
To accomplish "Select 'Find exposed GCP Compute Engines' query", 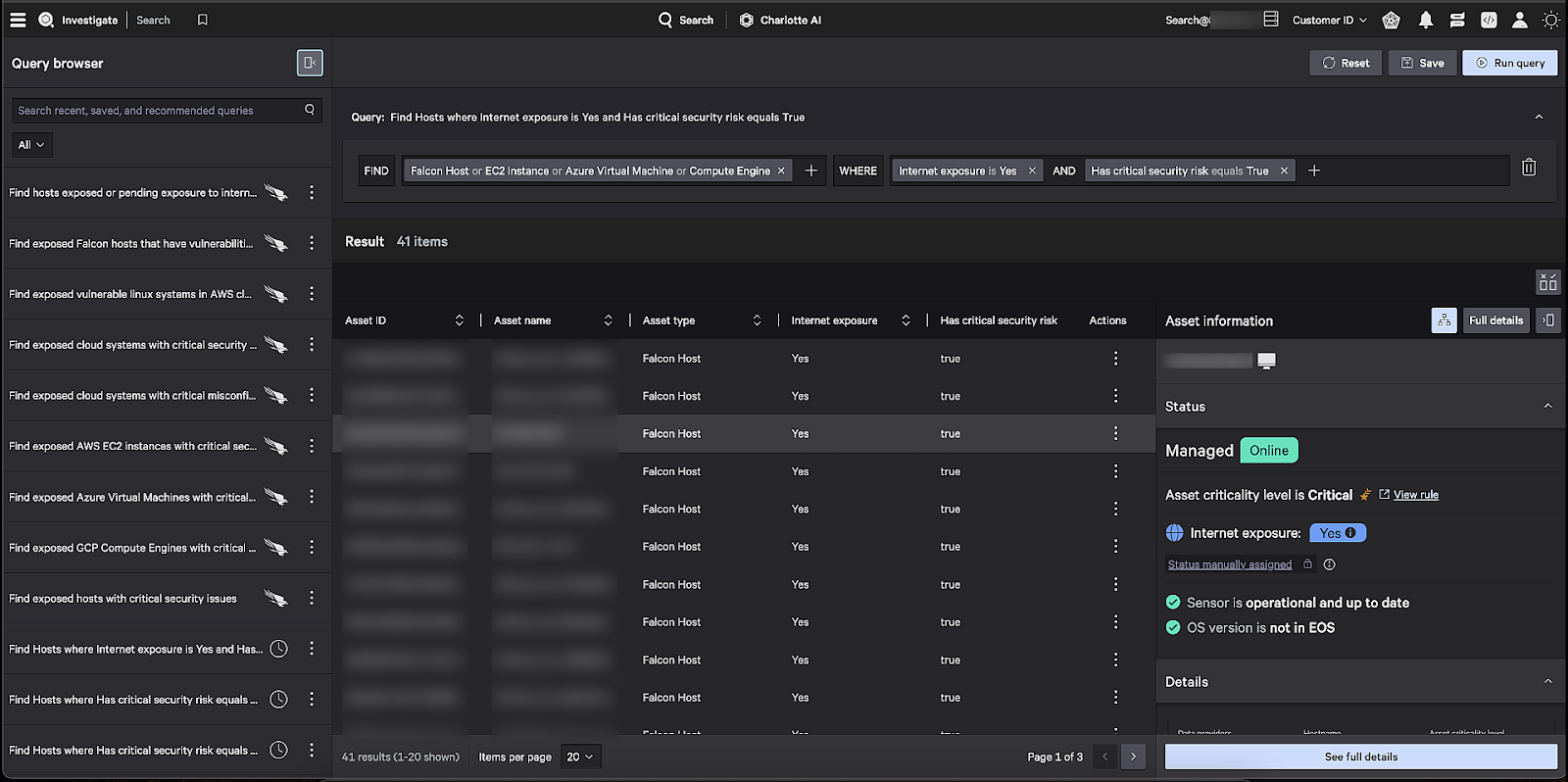I will click(x=132, y=548).
